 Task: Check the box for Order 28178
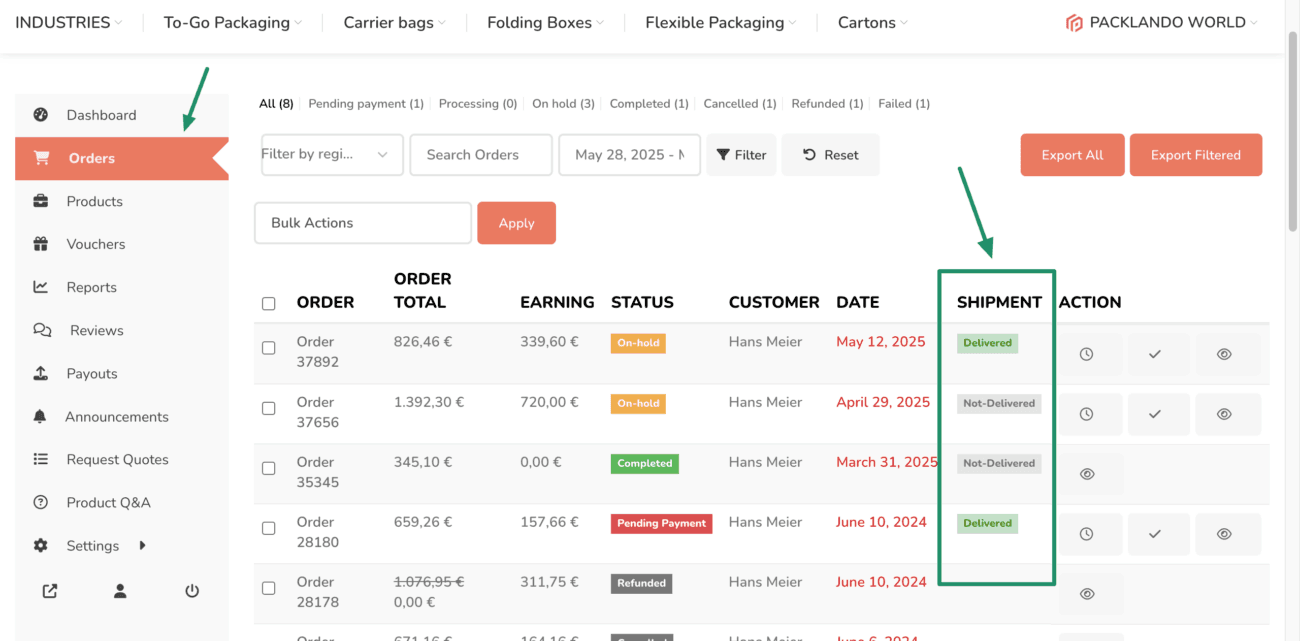pos(268,588)
